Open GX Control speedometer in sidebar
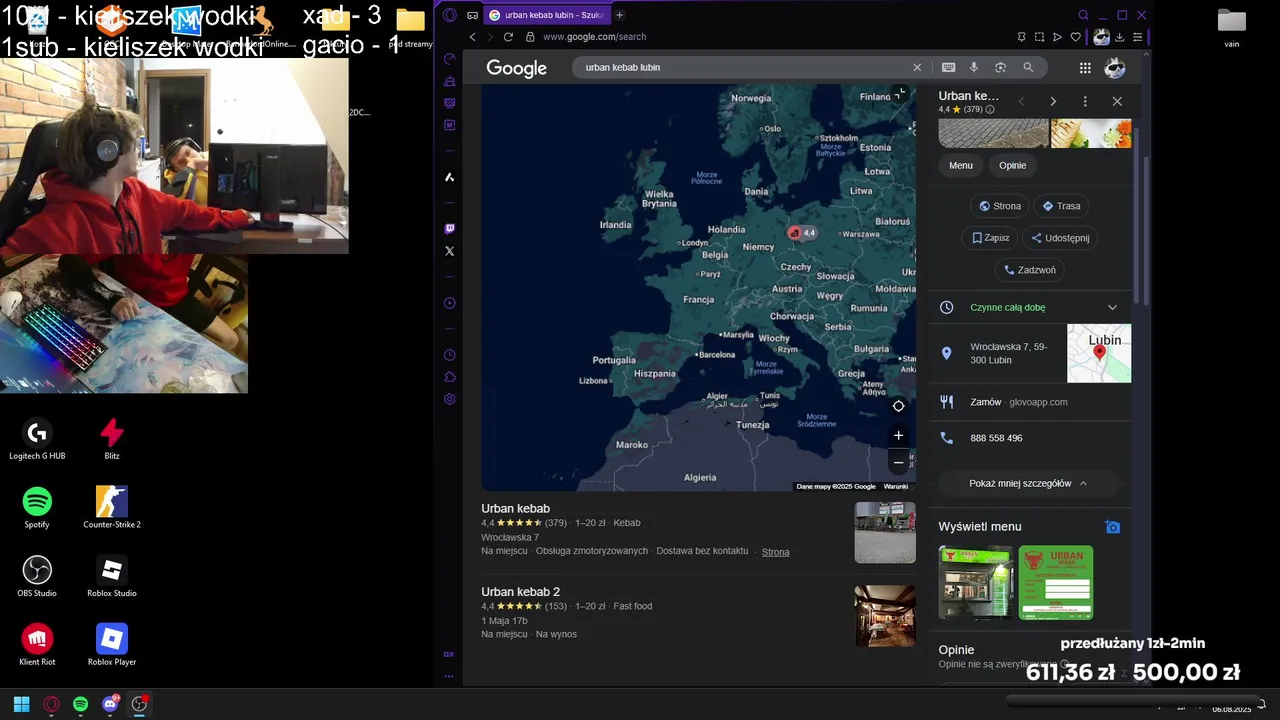 [449, 59]
